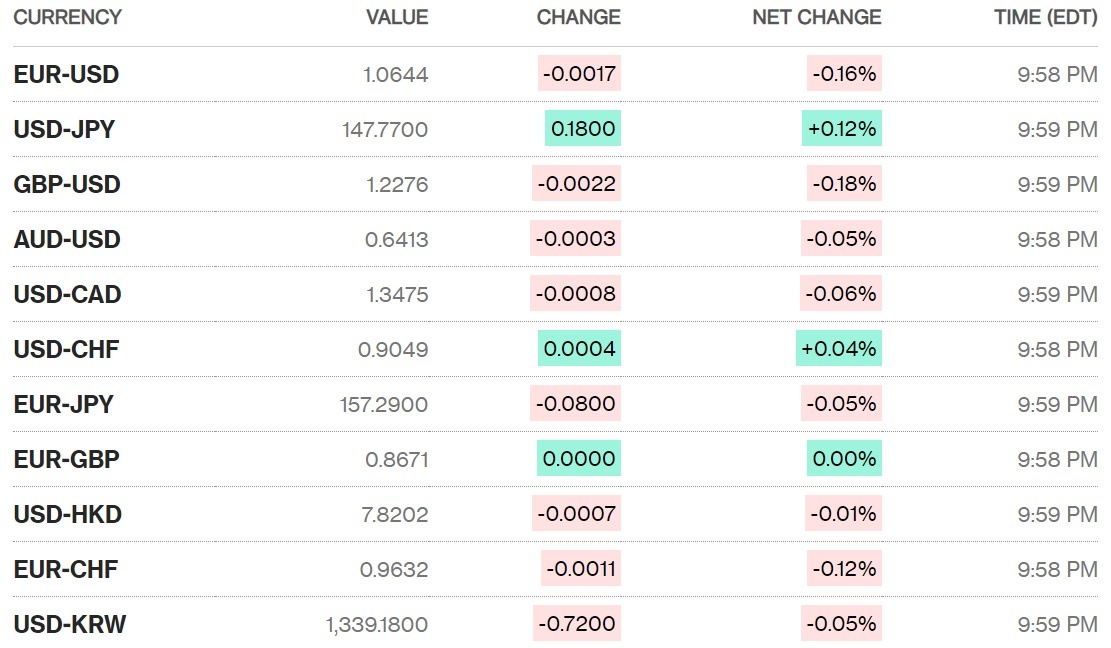Click the 1,339.1800 value for USD-KRW
This screenshot has width=1111, height=648.
click(x=376, y=624)
